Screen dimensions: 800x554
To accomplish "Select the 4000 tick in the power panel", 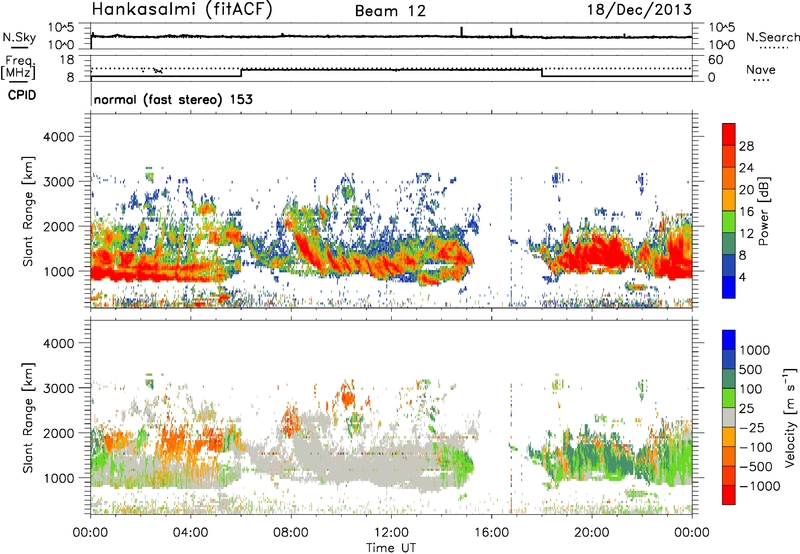I will click(59, 137).
